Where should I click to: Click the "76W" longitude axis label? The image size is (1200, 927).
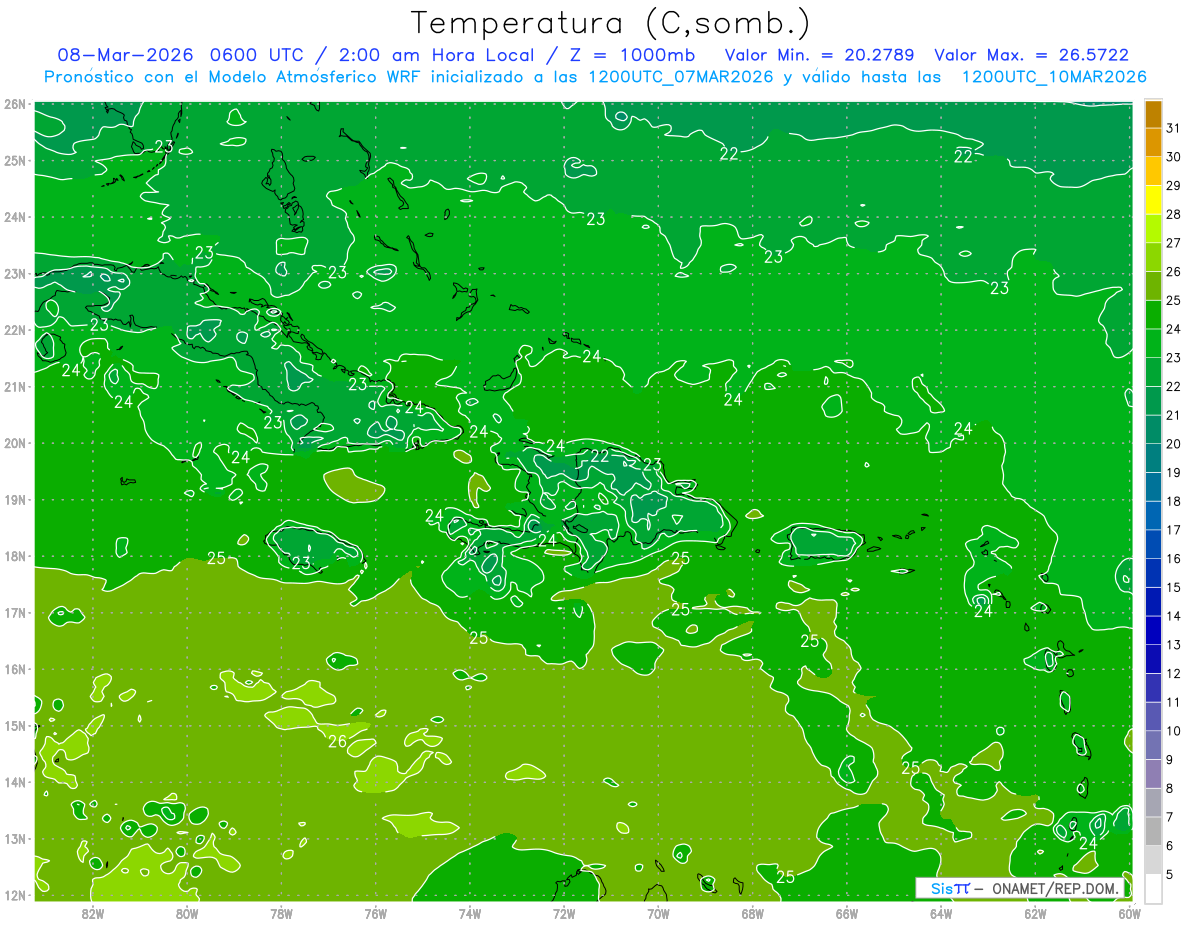click(376, 913)
